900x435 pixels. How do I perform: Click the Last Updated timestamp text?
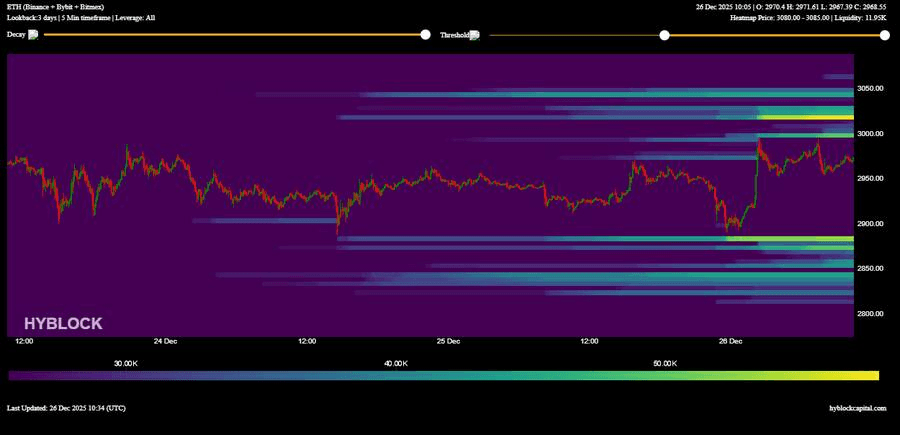[x=66, y=408]
